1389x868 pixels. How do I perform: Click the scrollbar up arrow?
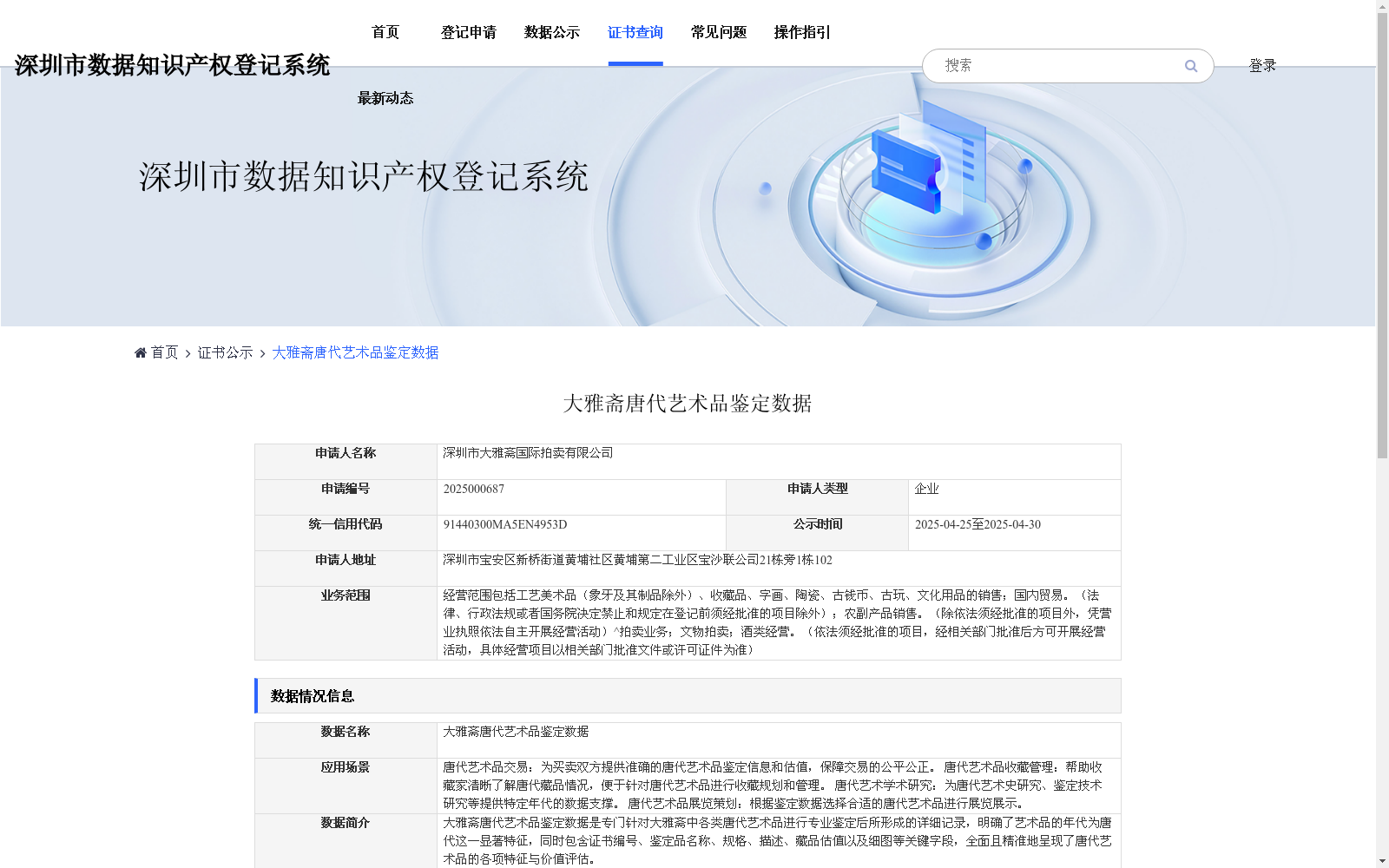tap(1382, 6)
